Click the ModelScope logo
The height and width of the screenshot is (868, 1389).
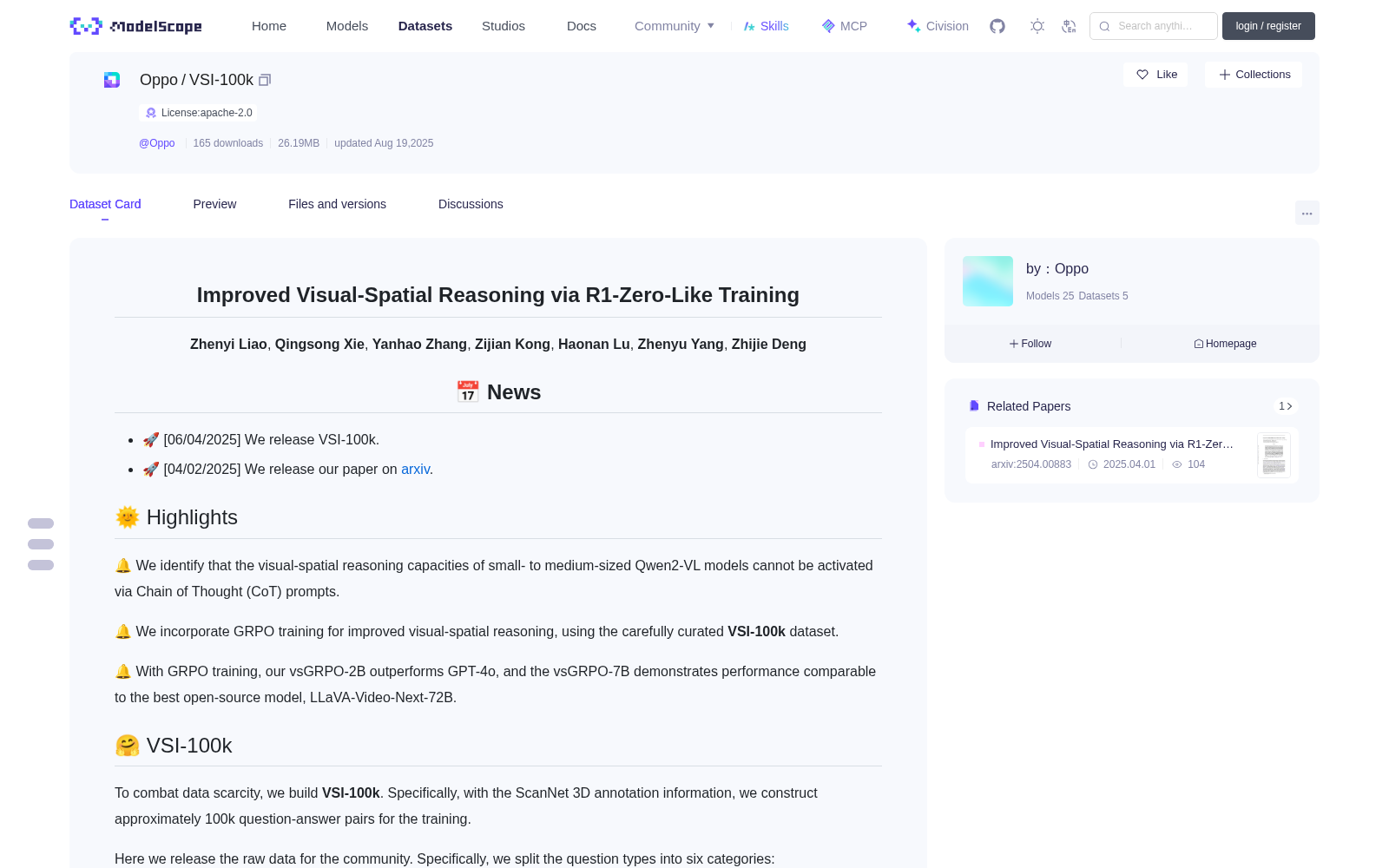[x=135, y=26]
